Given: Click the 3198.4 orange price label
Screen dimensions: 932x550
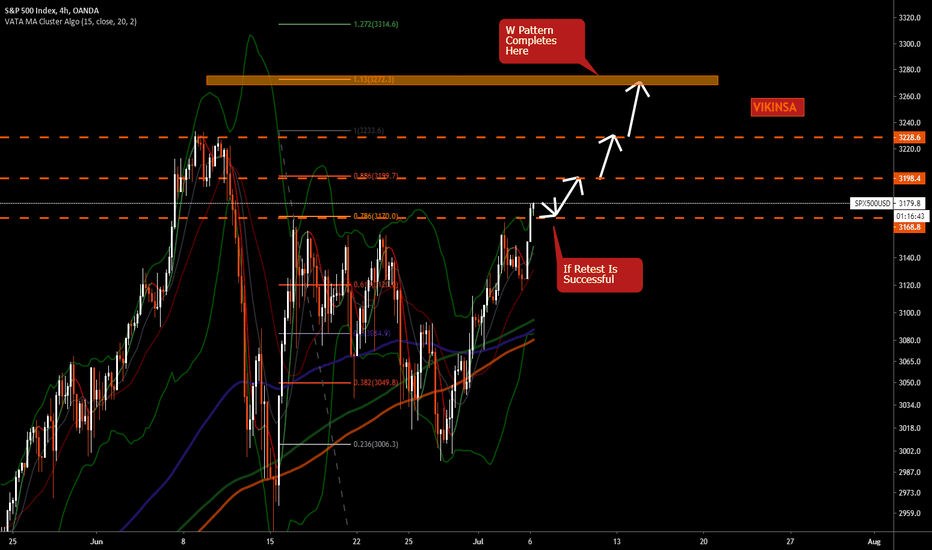Looking at the screenshot, I should (909, 178).
